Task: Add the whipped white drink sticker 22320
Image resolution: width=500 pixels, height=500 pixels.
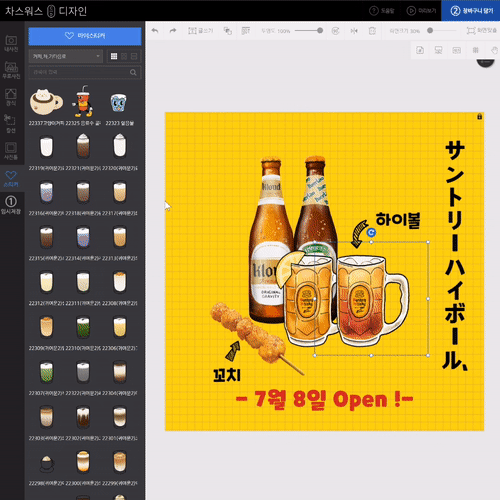Action: point(119,145)
